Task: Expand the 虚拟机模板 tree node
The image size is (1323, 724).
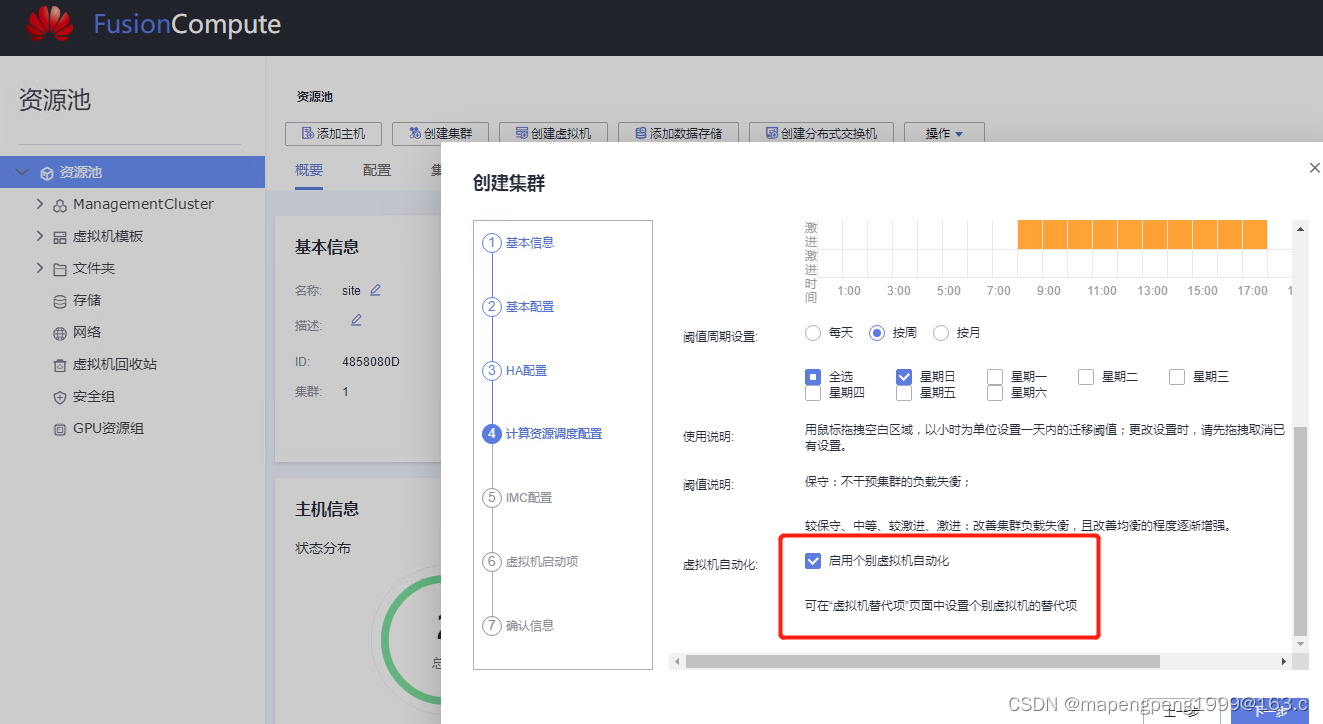Action: pyautogui.click(x=40, y=236)
